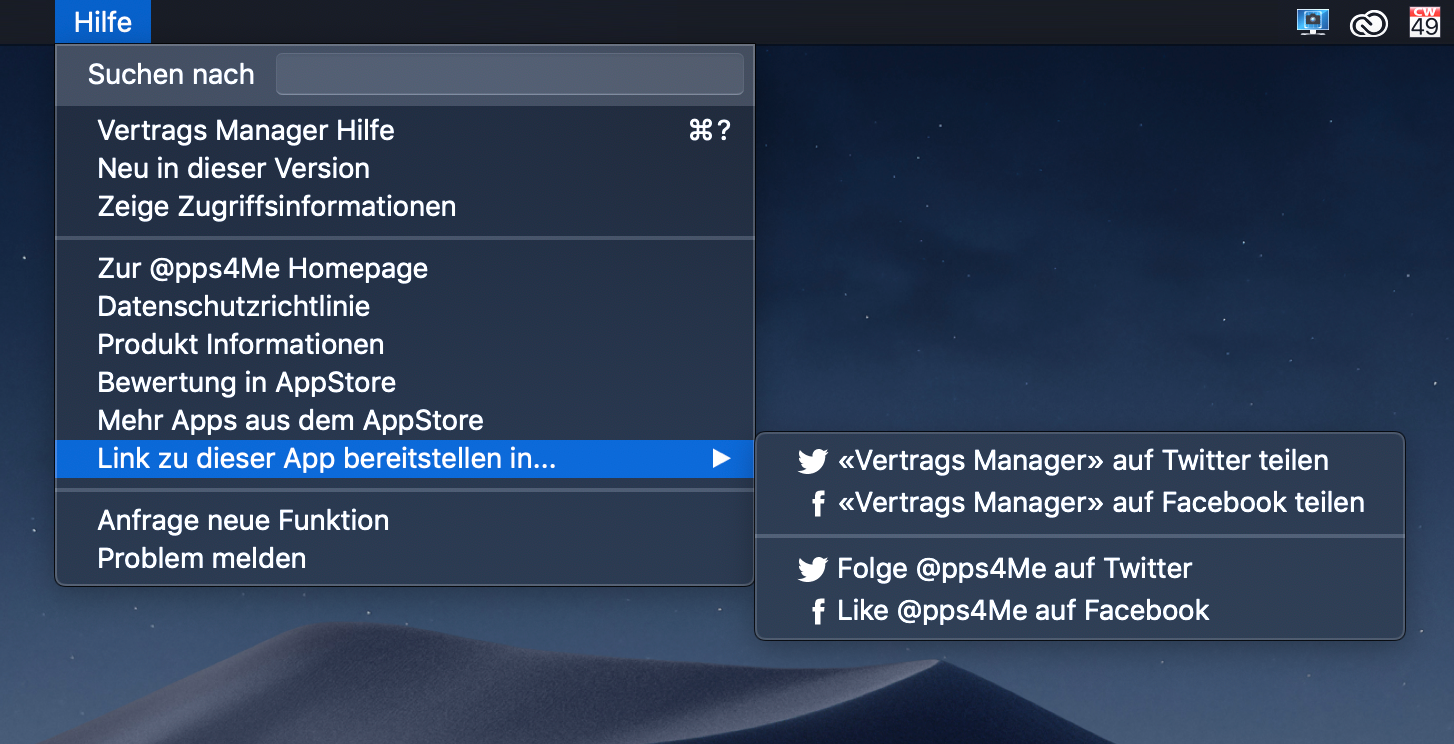Expand Link zu dieser App bereitstellen in... submenu

pyautogui.click(x=404, y=459)
